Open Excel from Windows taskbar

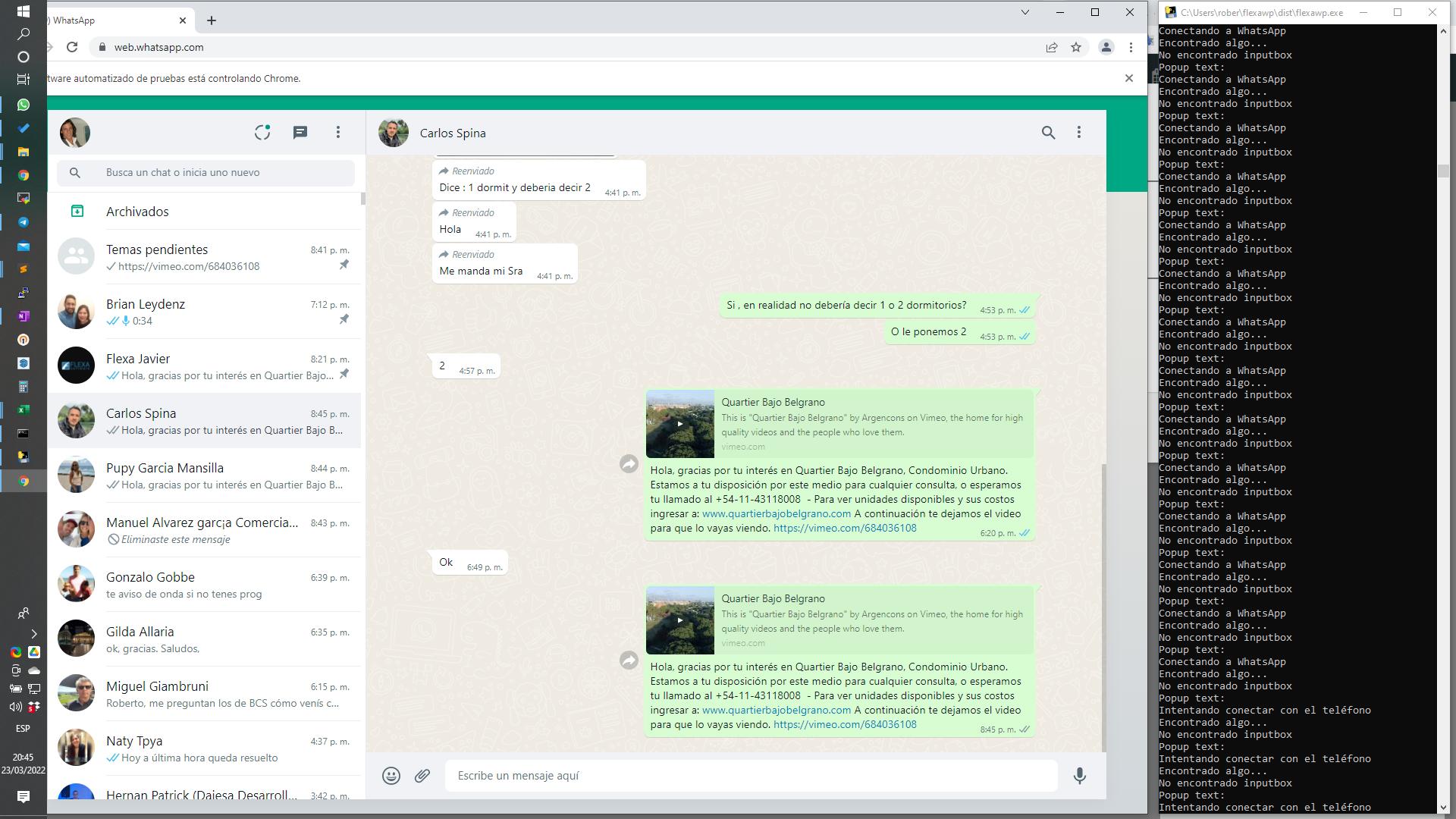24,410
